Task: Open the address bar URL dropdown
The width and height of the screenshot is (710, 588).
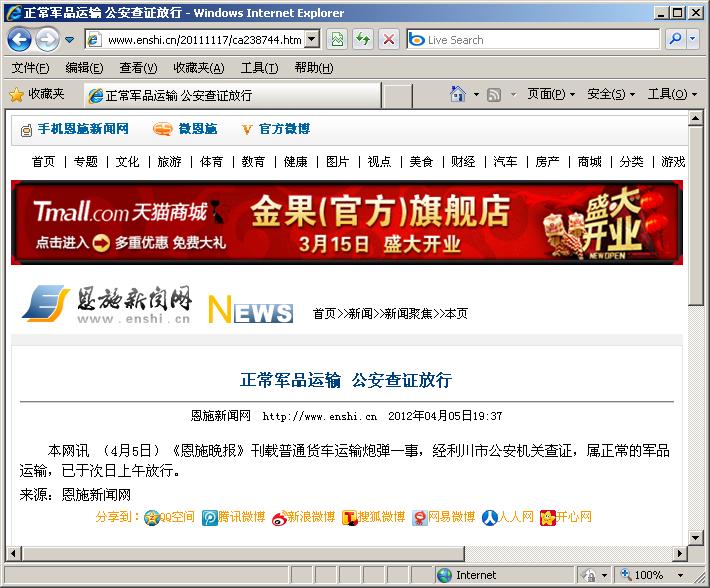Action: 312,40
